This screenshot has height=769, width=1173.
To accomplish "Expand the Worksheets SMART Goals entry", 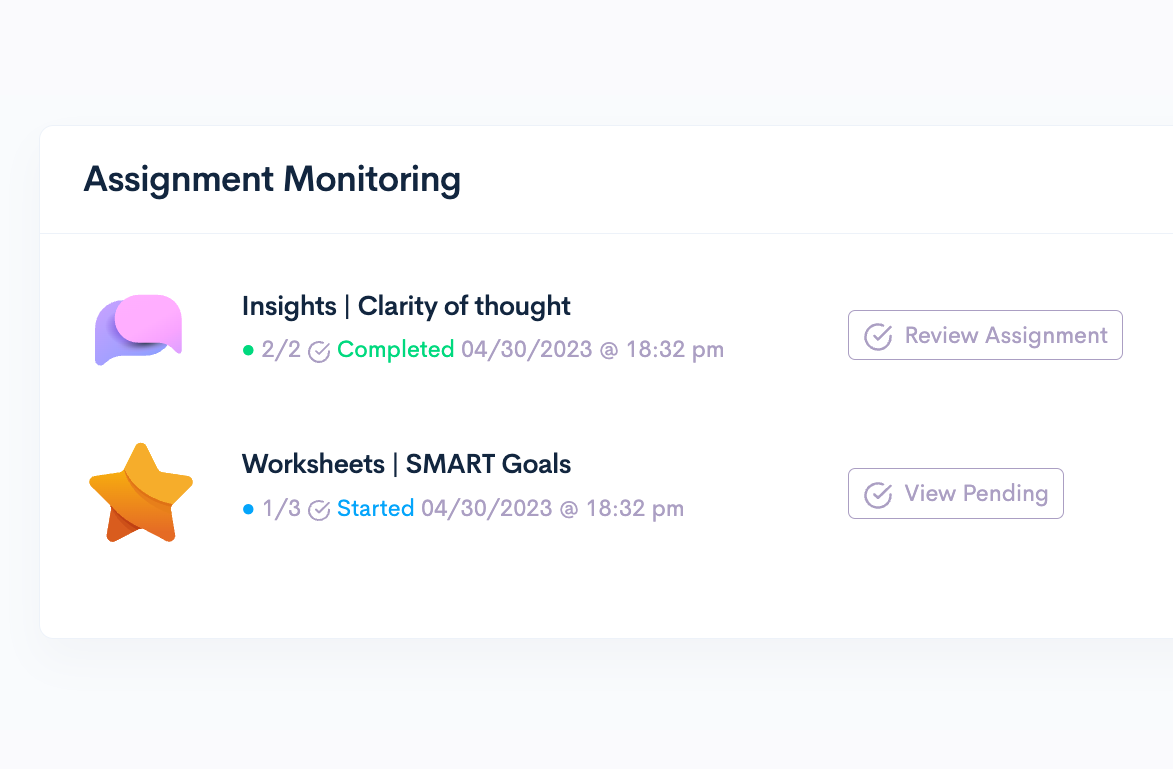I will (406, 464).
